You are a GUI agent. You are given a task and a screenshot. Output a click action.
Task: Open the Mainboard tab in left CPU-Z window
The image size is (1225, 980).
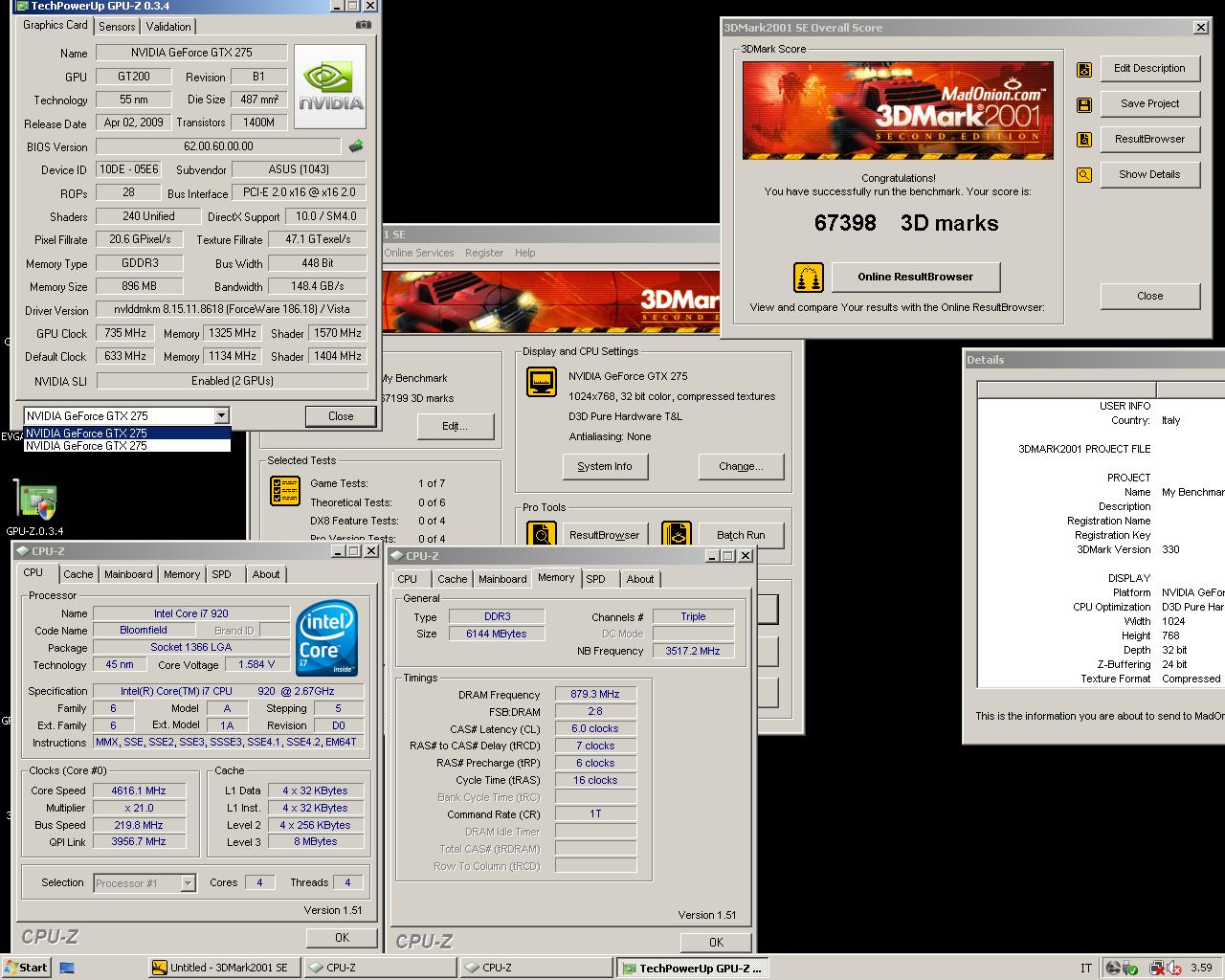pos(128,574)
